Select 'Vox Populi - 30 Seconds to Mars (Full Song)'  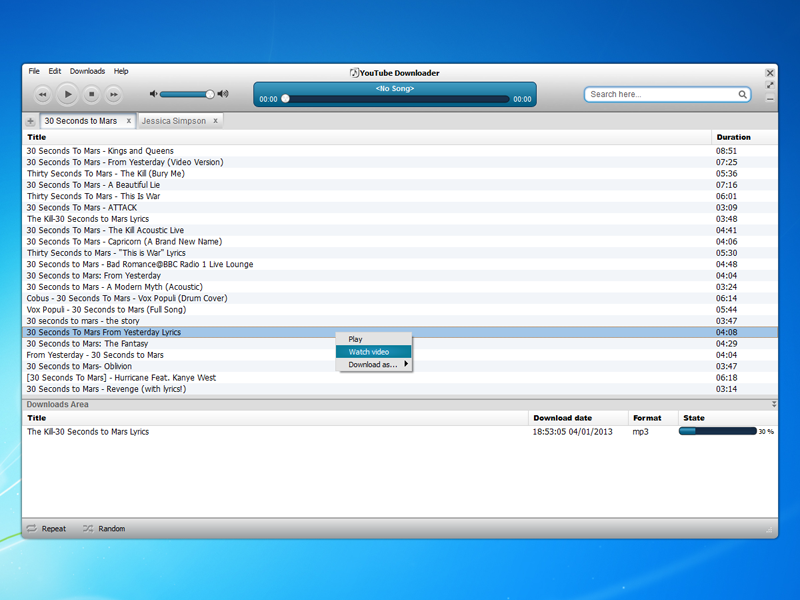[x=400, y=310]
